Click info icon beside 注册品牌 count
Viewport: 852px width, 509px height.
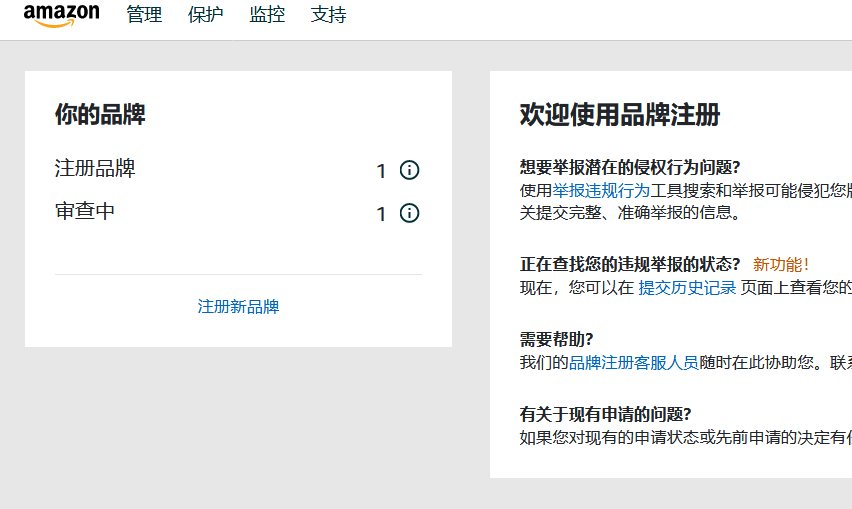click(x=409, y=170)
